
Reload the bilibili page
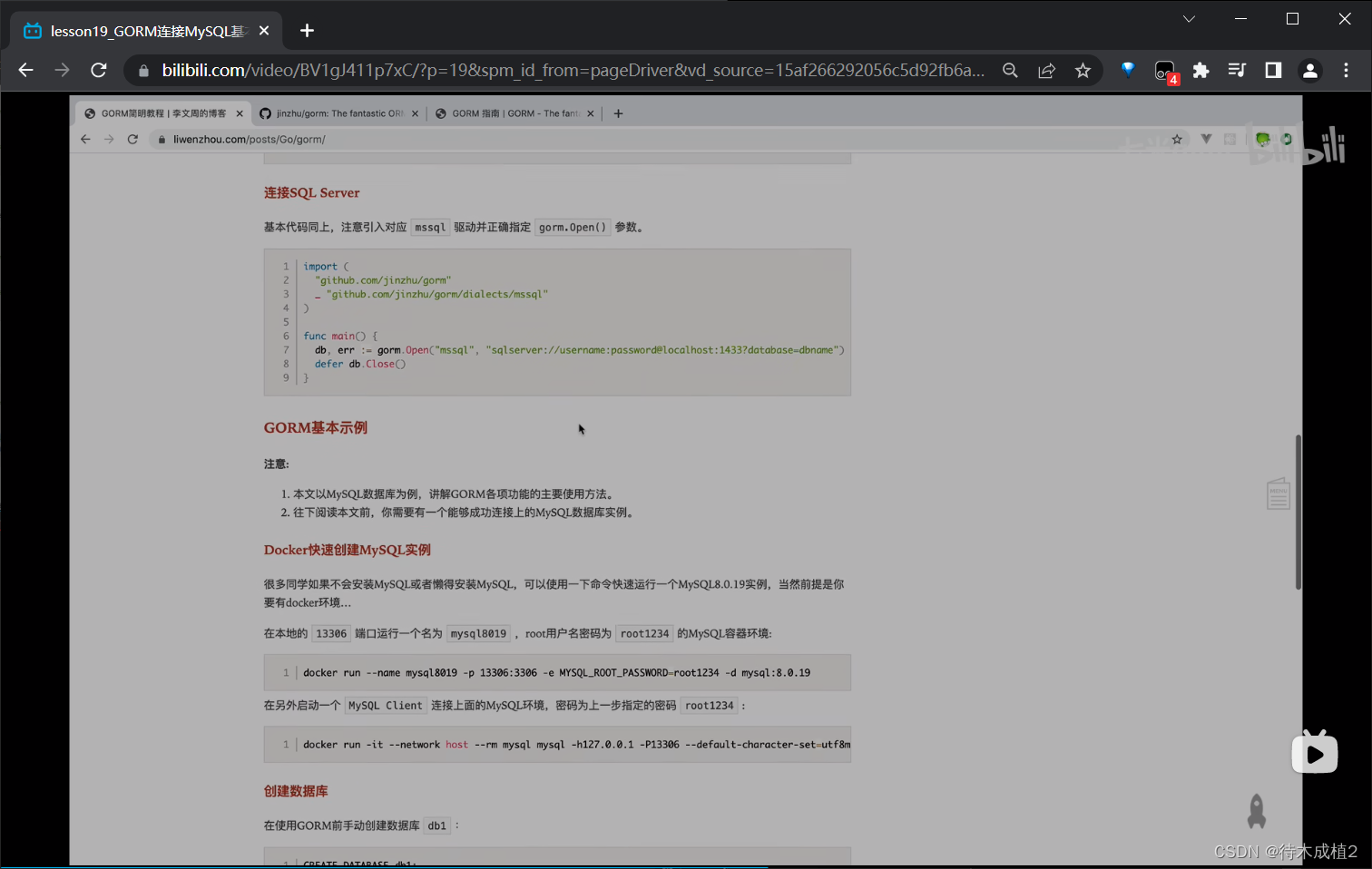coord(99,70)
